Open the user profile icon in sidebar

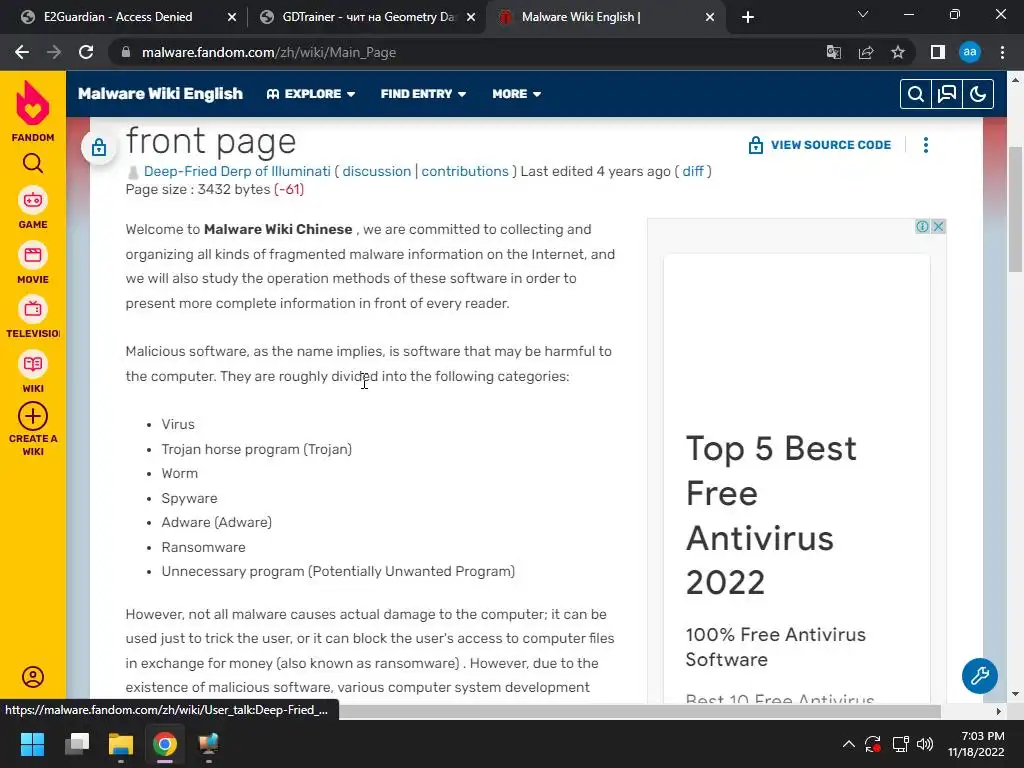[33, 677]
